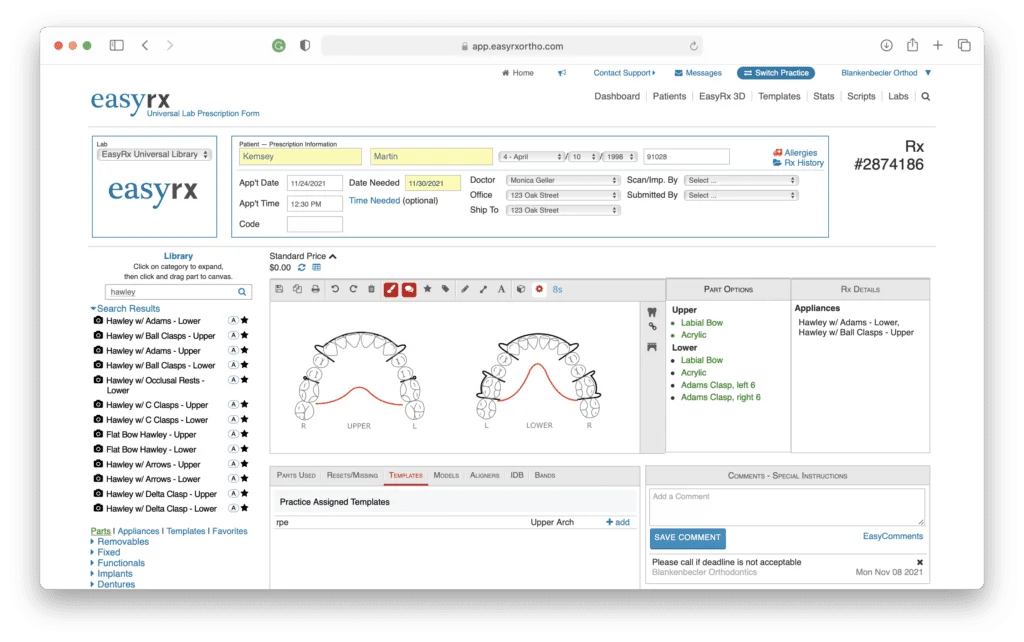
Task: Open the EasyRx Universal Library lab dropdown
Action: tap(154, 155)
